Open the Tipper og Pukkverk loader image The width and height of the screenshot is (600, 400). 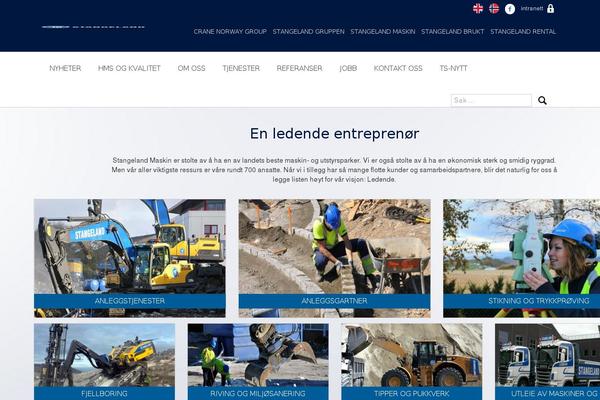click(412, 355)
